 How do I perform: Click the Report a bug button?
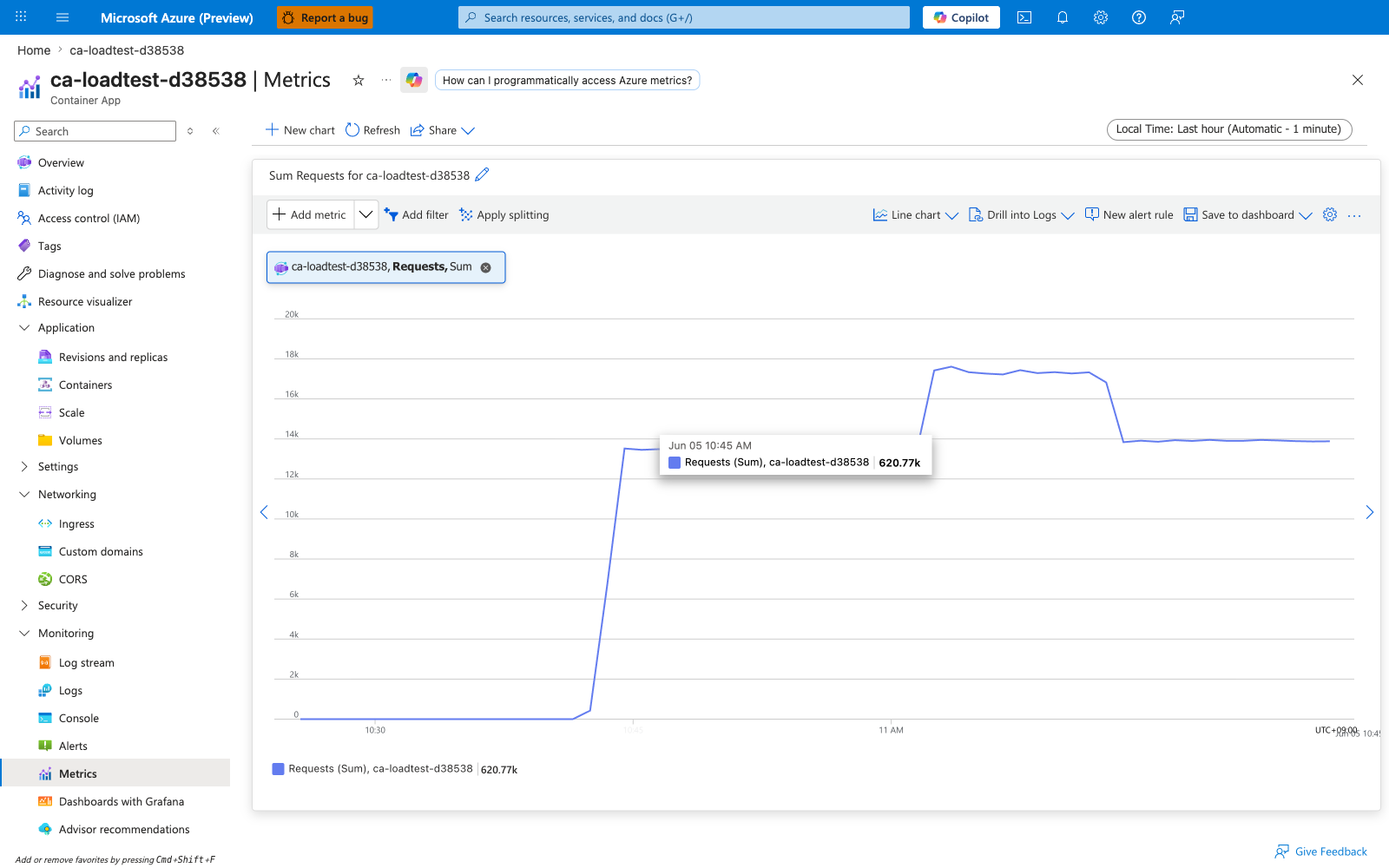(x=325, y=17)
